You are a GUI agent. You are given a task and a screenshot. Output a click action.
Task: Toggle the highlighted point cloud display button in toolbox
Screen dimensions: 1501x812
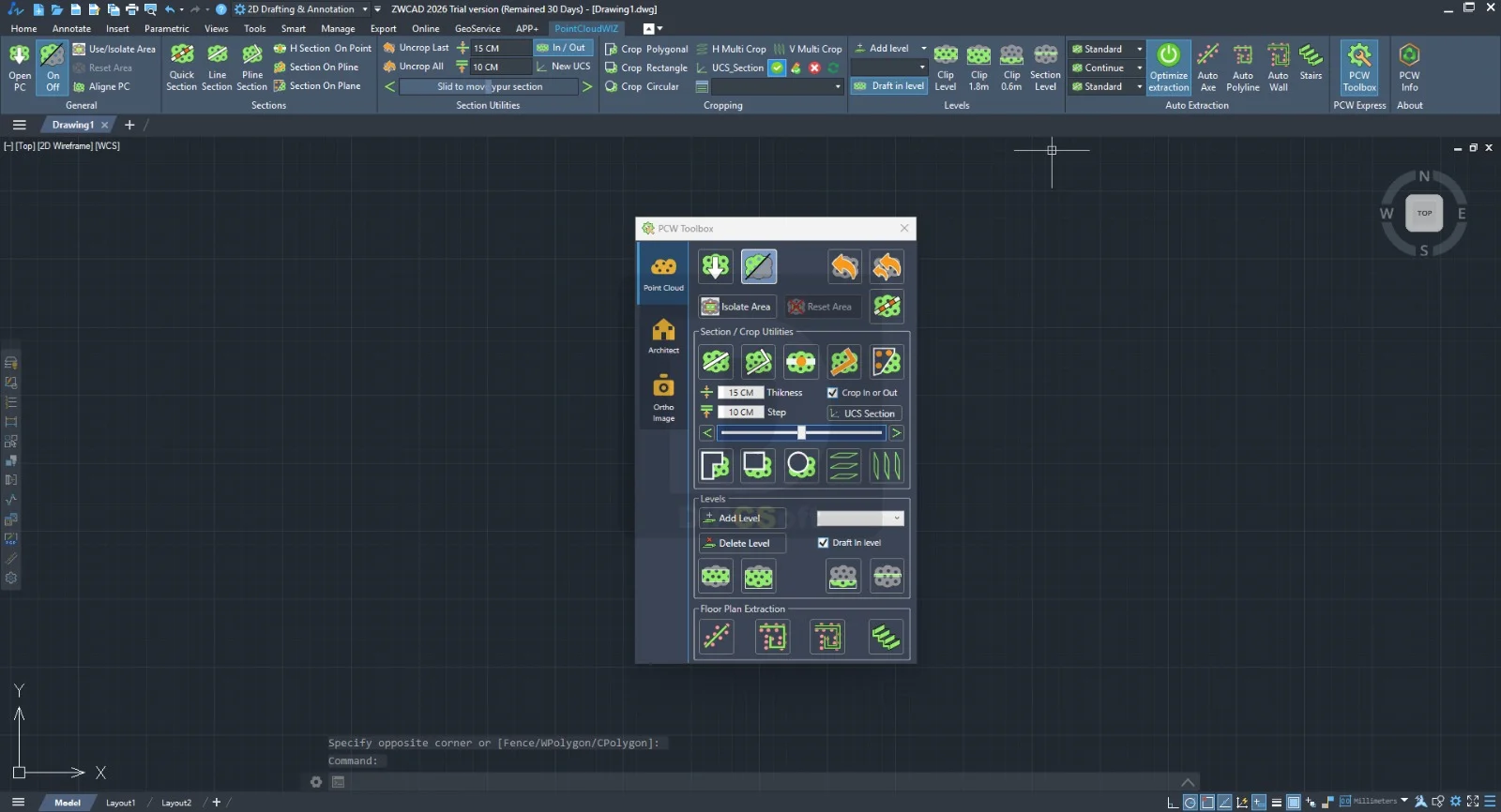[x=759, y=266]
